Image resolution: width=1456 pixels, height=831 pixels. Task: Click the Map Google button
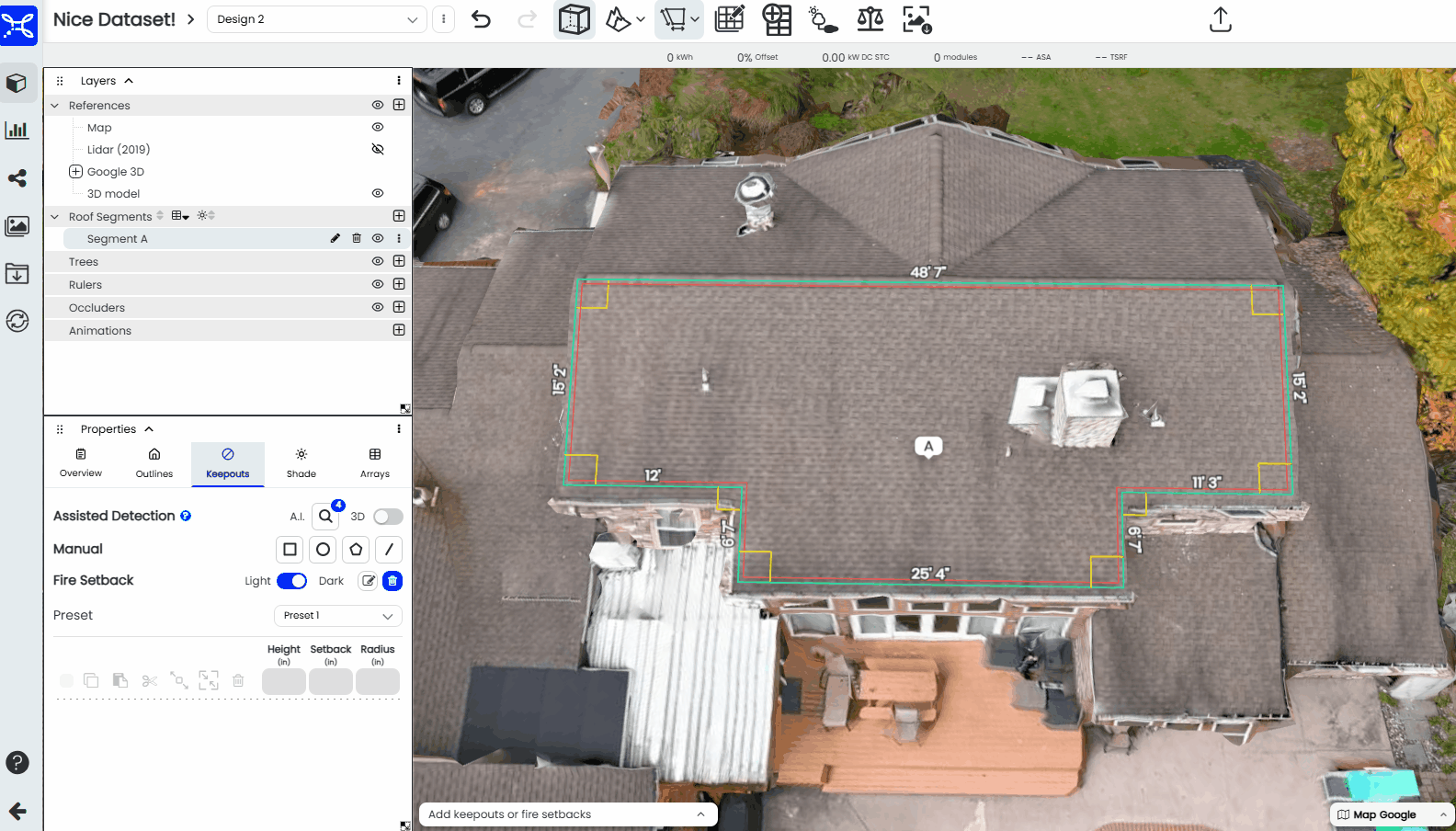click(1383, 814)
